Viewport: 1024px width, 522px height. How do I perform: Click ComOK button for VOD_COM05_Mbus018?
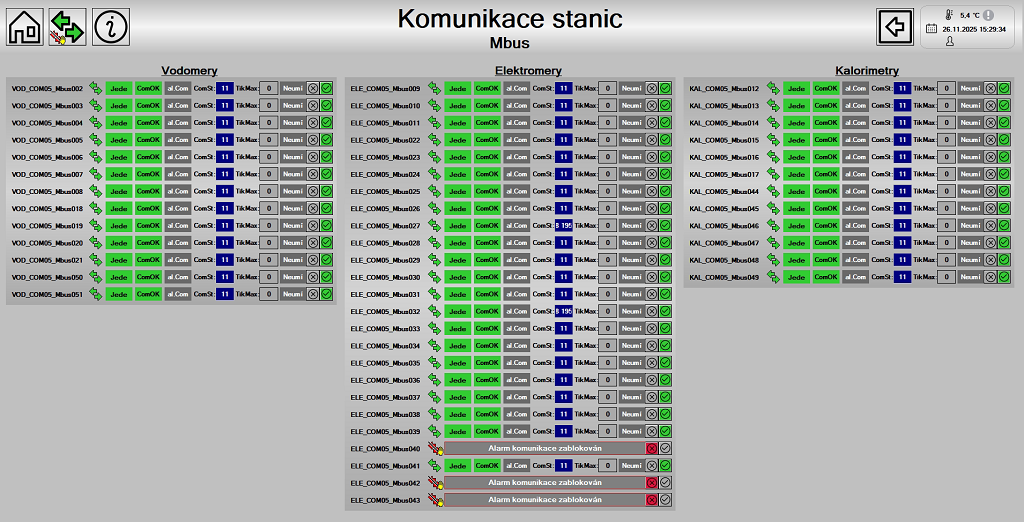(148, 208)
